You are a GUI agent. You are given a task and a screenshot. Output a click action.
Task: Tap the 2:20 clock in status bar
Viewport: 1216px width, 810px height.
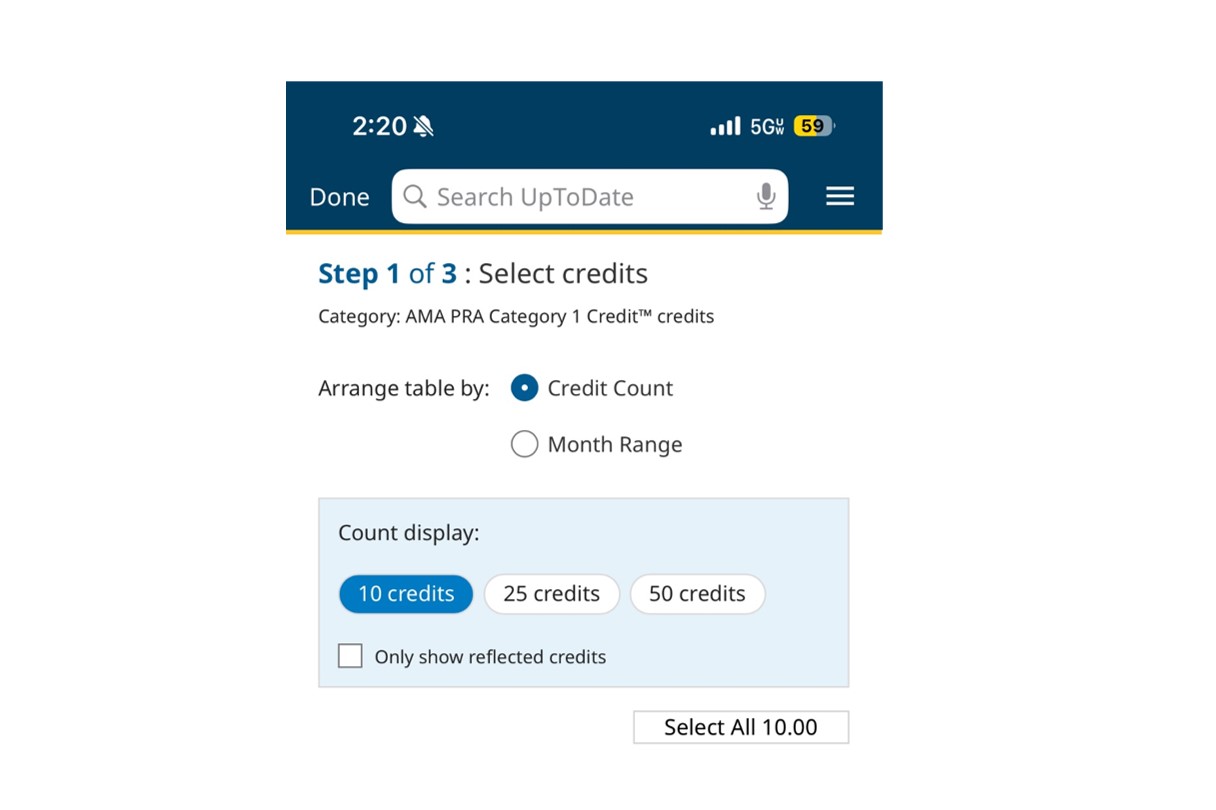pyautogui.click(x=379, y=126)
